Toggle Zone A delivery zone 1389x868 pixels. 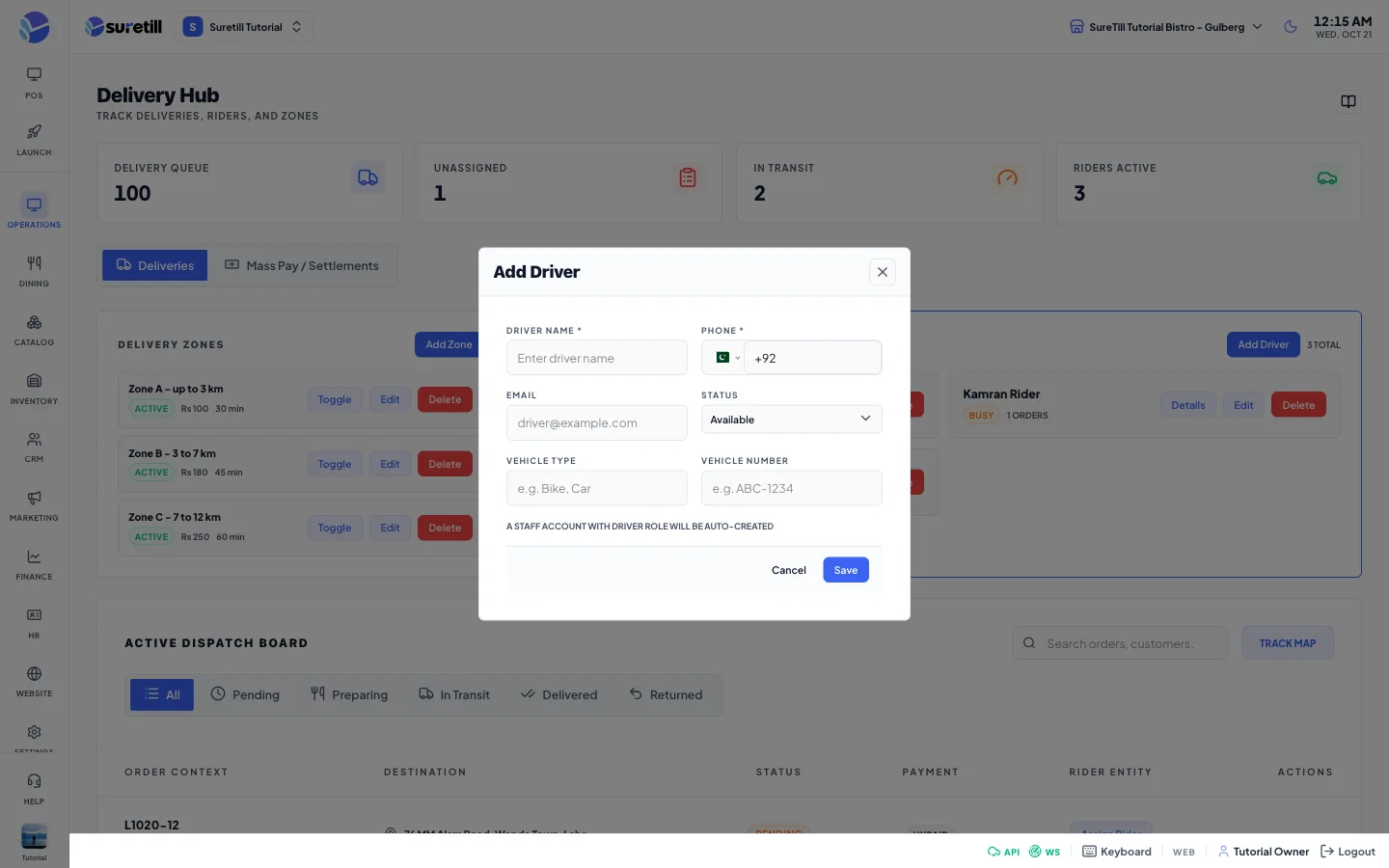point(335,399)
